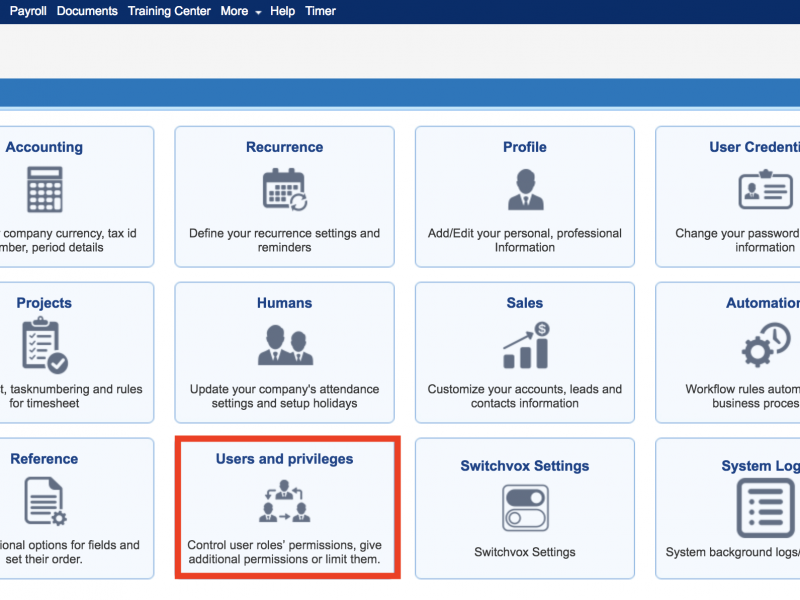Click the User Credentials ID card icon
Screen dimensions: 800x600
tap(765, 189)
